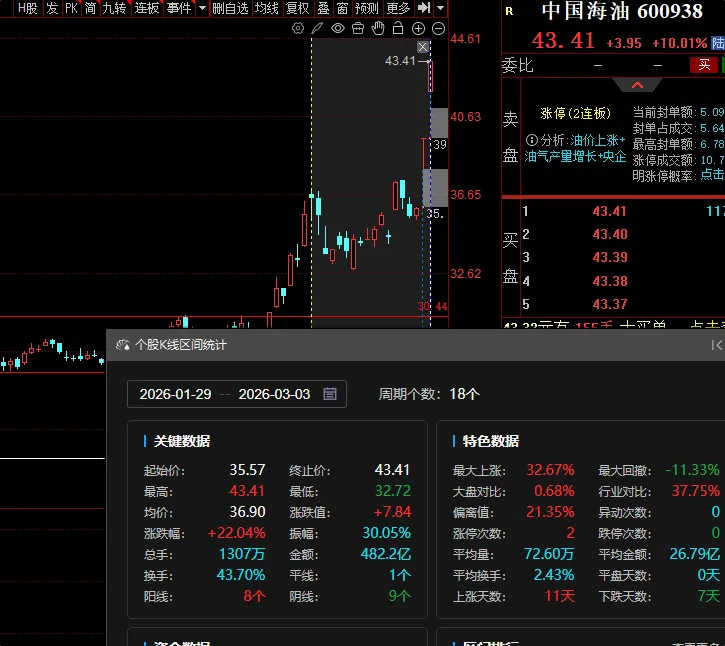The image size is (725, 646).
Task: Click the 关键数据 section header
Action: pos(181,441)
